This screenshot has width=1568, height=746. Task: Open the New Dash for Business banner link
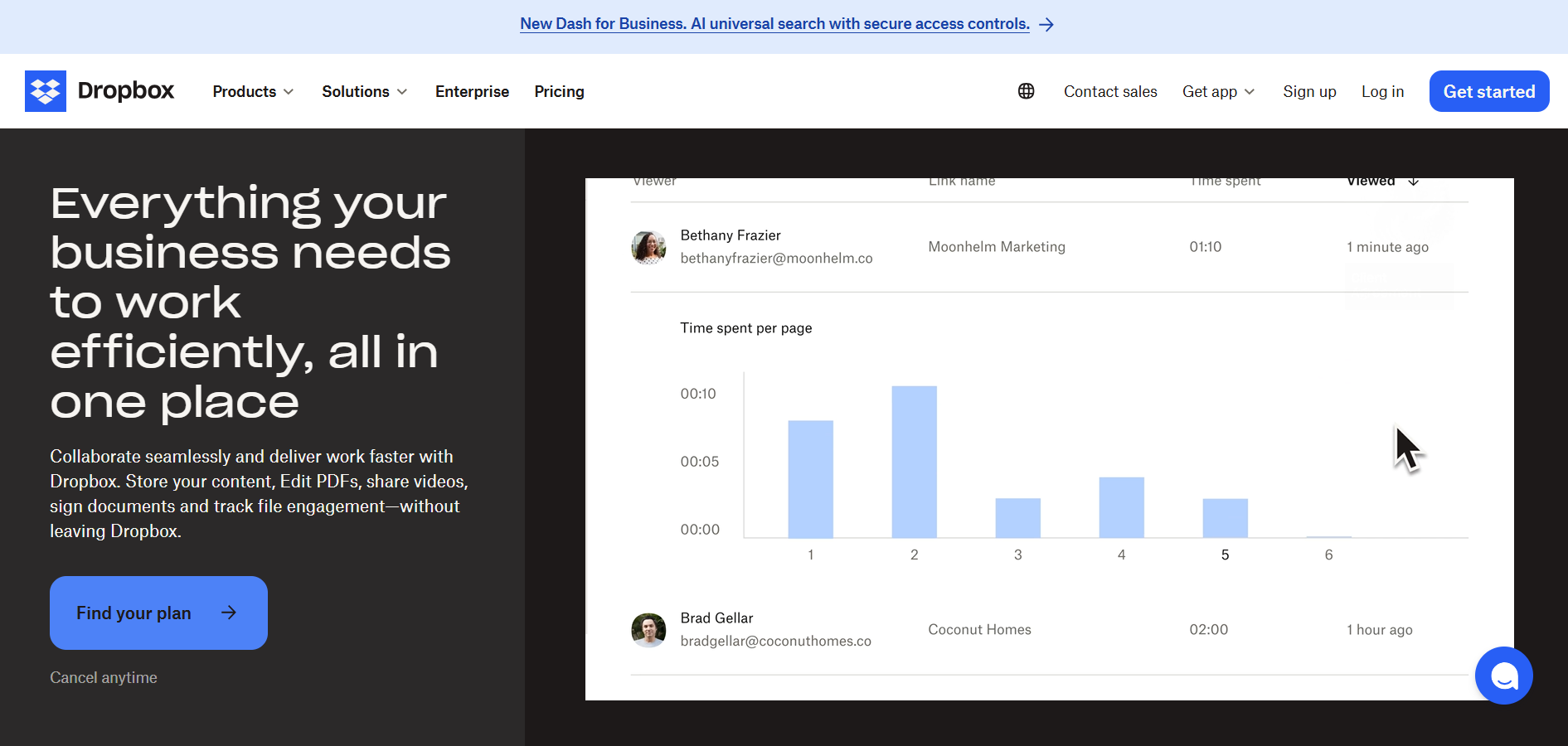pyautogui.click(x=774, y=24)
